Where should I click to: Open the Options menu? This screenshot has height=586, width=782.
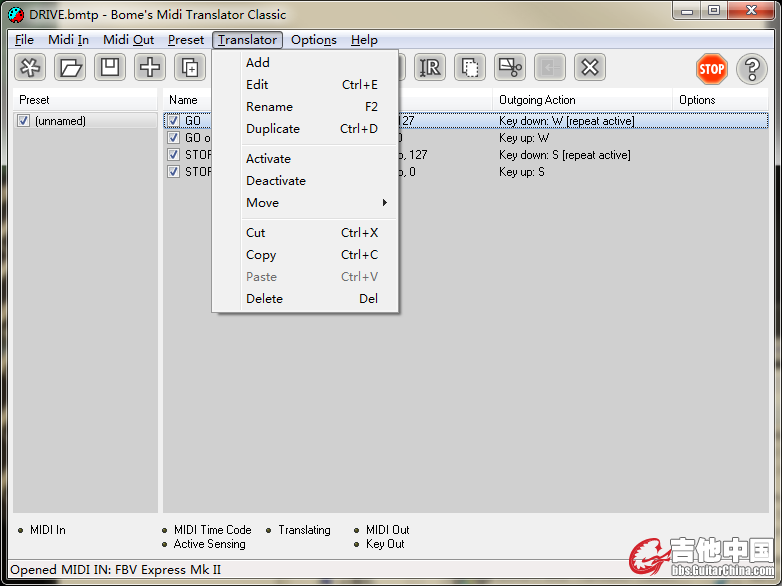(x=314, y=40)
